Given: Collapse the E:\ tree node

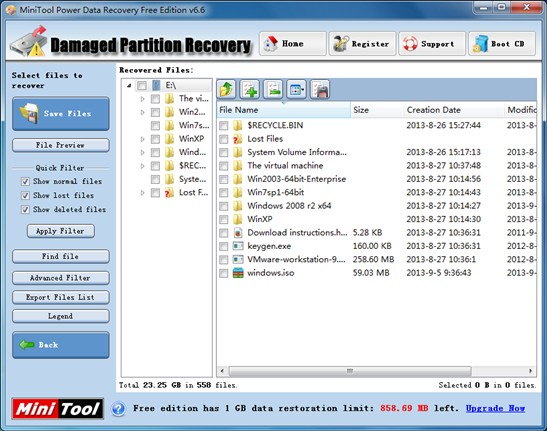Looking at the screenshot, I should click(x=129, y=86).
